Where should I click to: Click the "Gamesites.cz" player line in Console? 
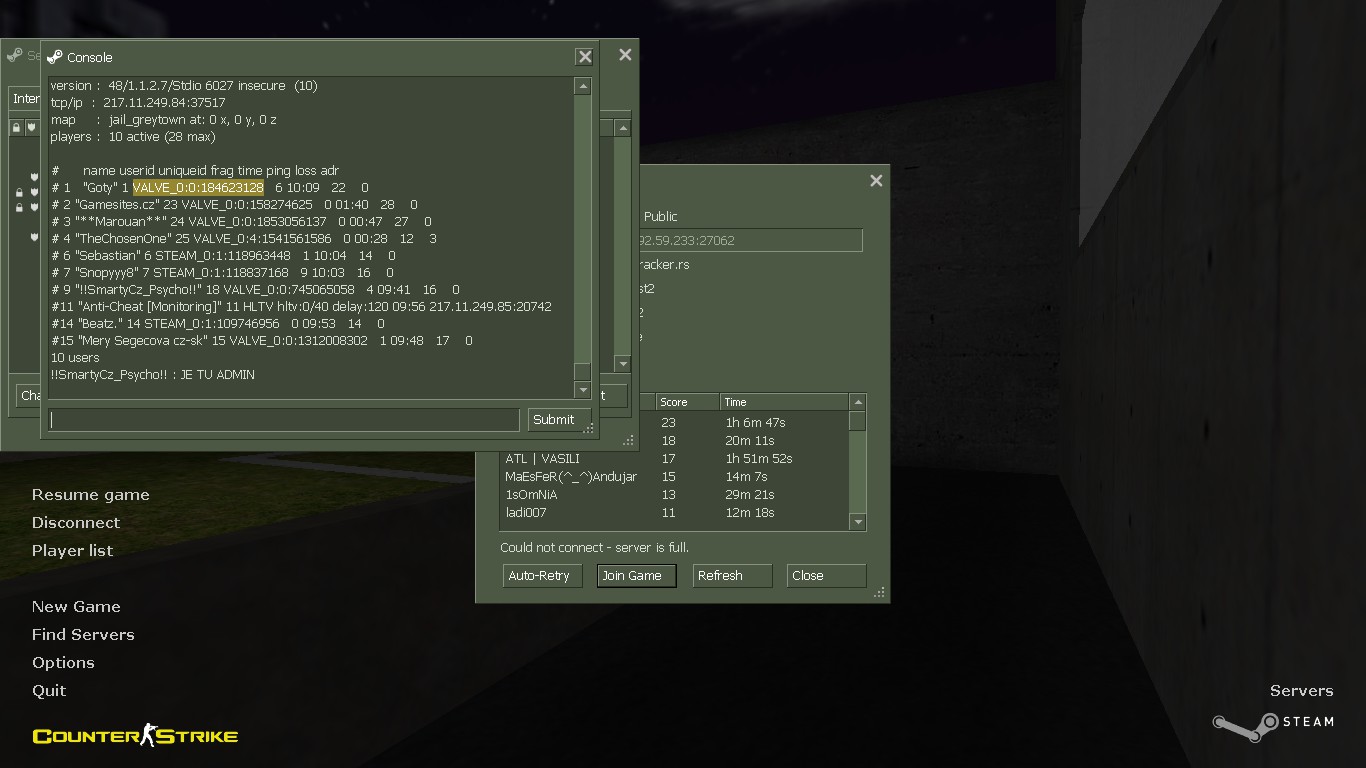click(x=234, y=205)
